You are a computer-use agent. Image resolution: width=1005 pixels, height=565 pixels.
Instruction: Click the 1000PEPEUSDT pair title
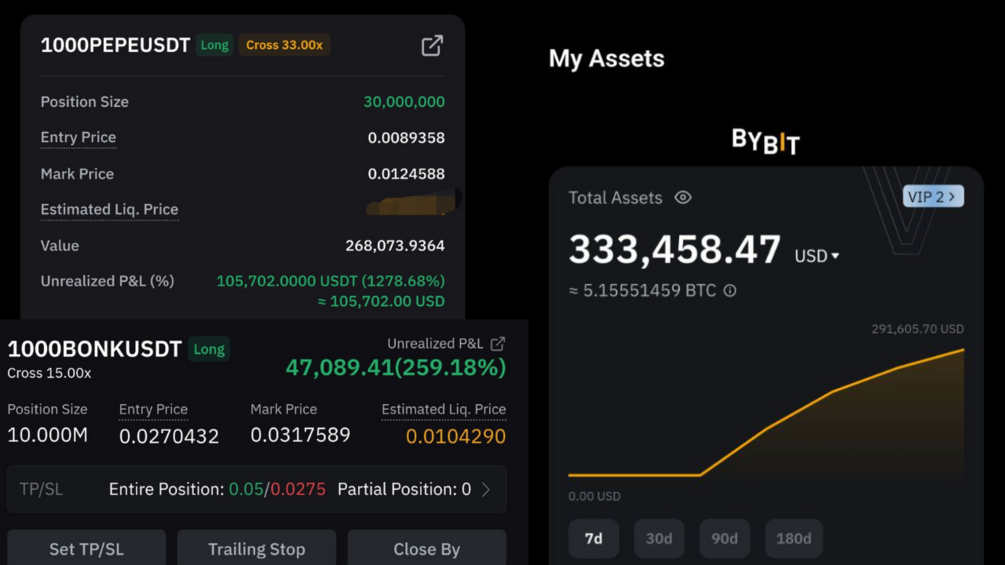coord(115,45)
